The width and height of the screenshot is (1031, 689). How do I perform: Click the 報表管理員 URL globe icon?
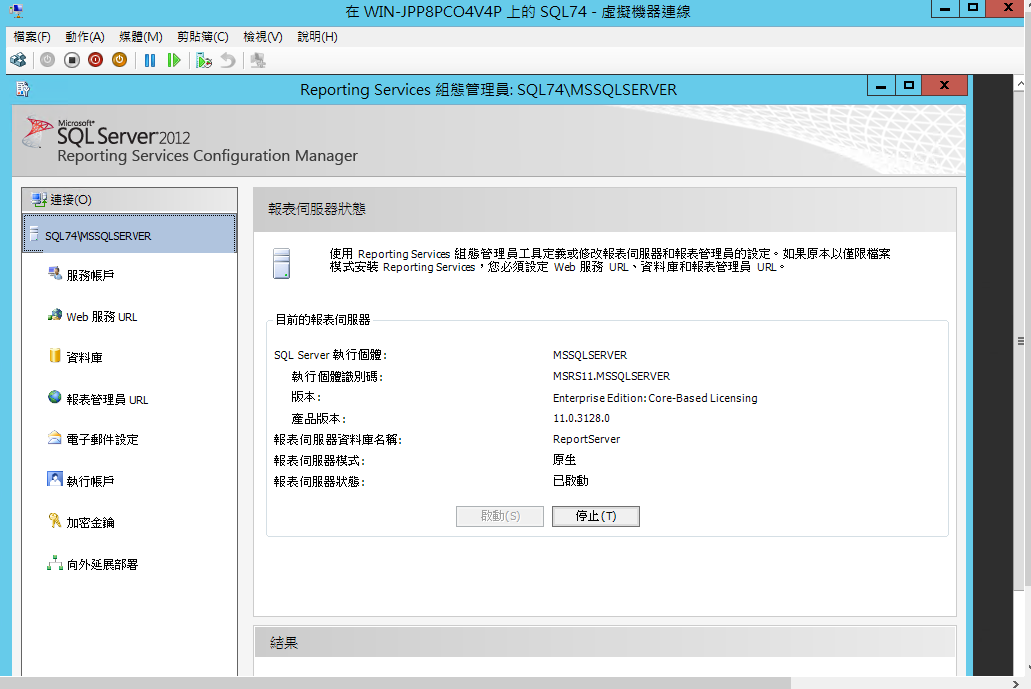point(55,397)
